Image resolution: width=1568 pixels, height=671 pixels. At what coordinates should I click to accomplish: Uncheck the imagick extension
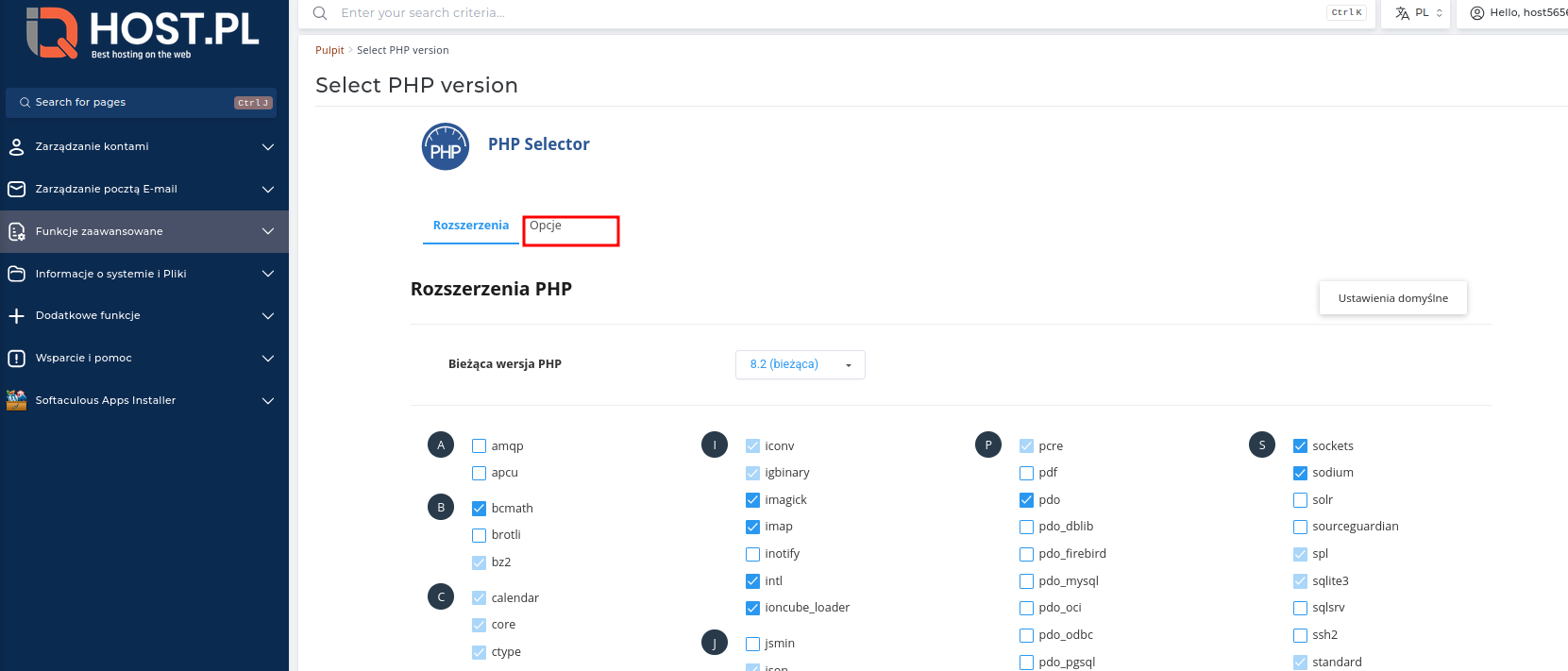[752, 499]
